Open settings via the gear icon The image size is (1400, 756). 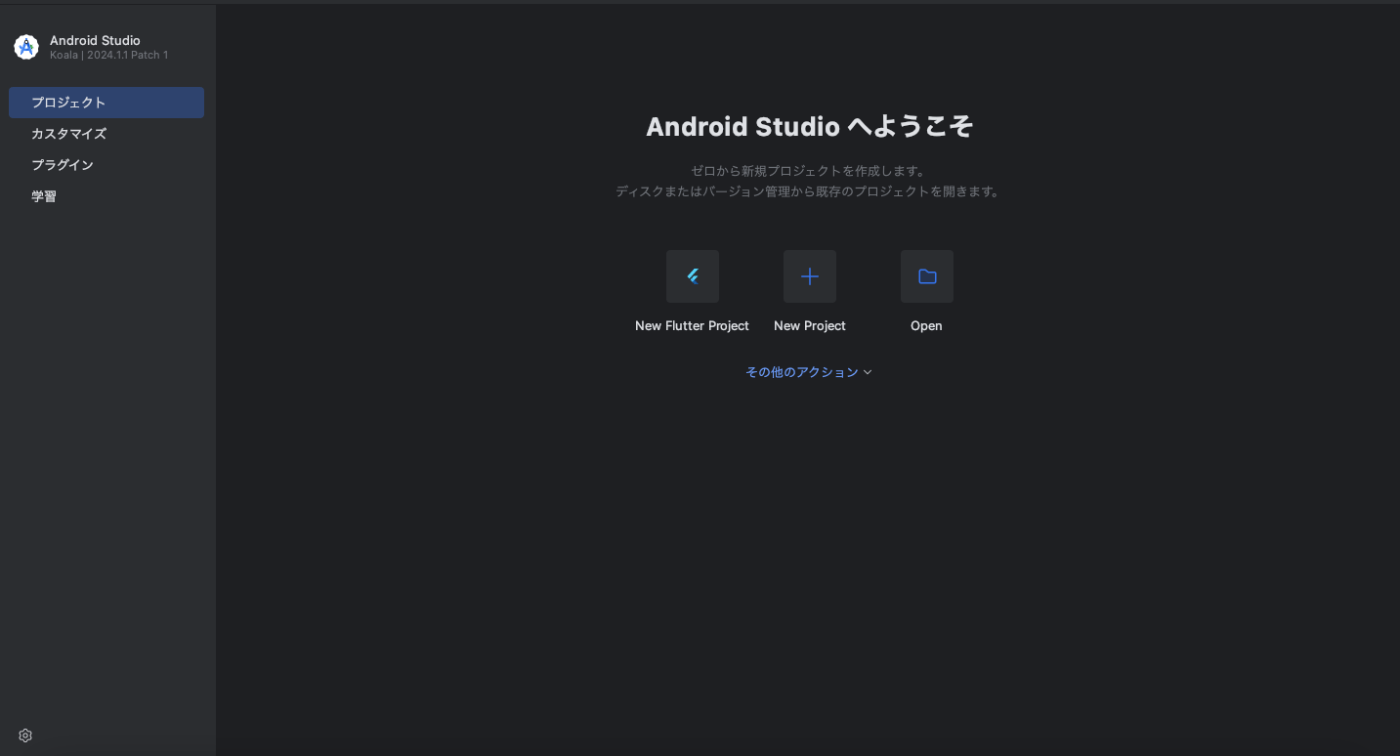click(25, 735)
